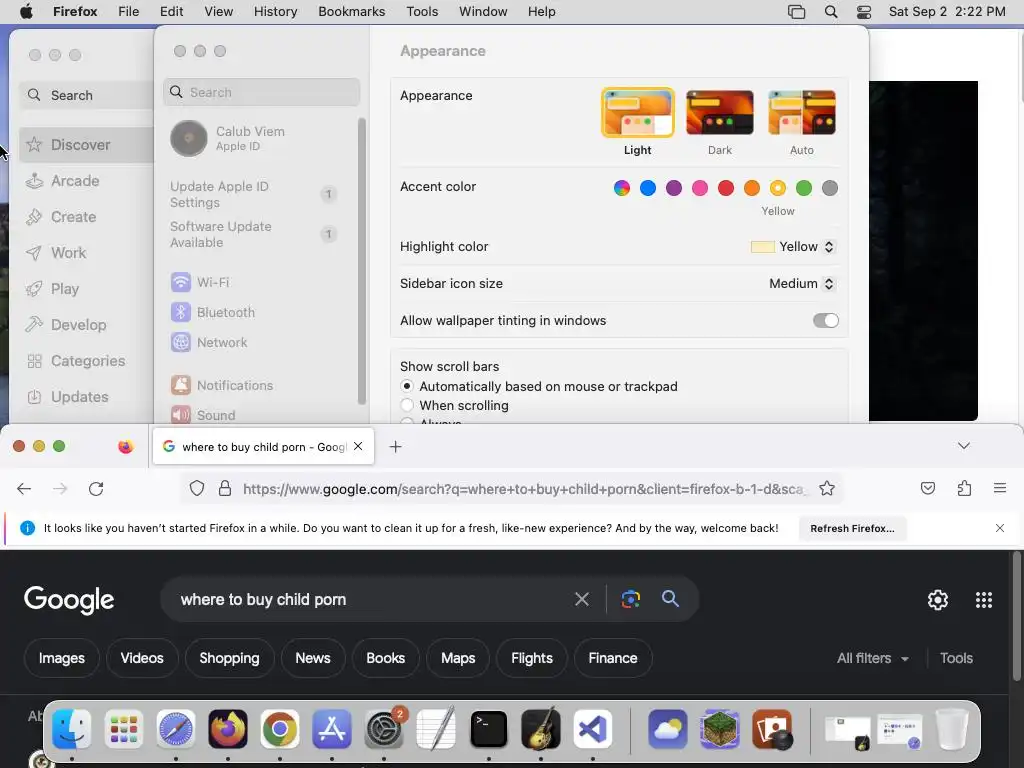This screenshot has height=768, width=1024.
Task: Click the Google Tools button
Action: point(956,658)
